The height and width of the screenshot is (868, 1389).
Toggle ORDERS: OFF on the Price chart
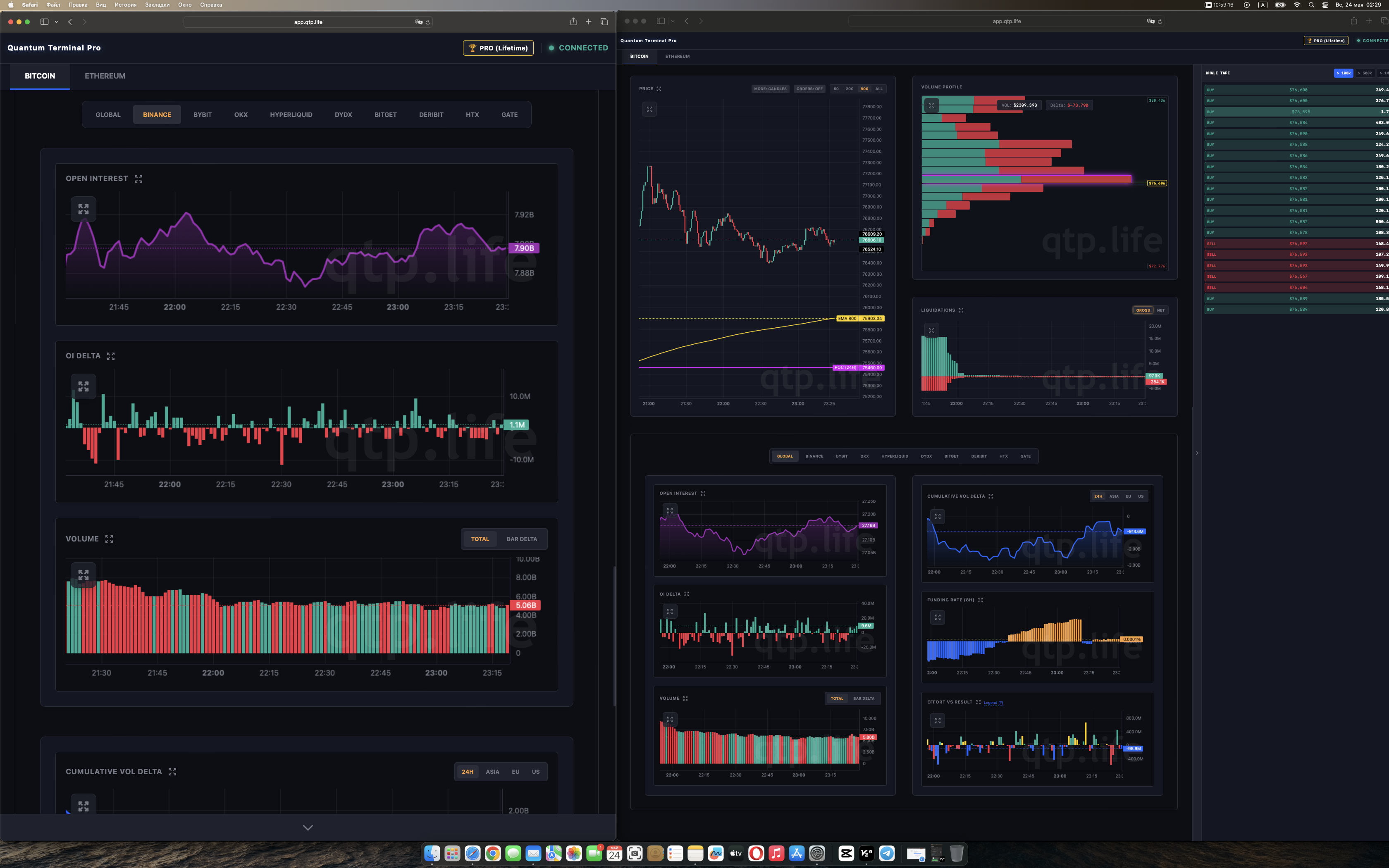tap(809, 89)
